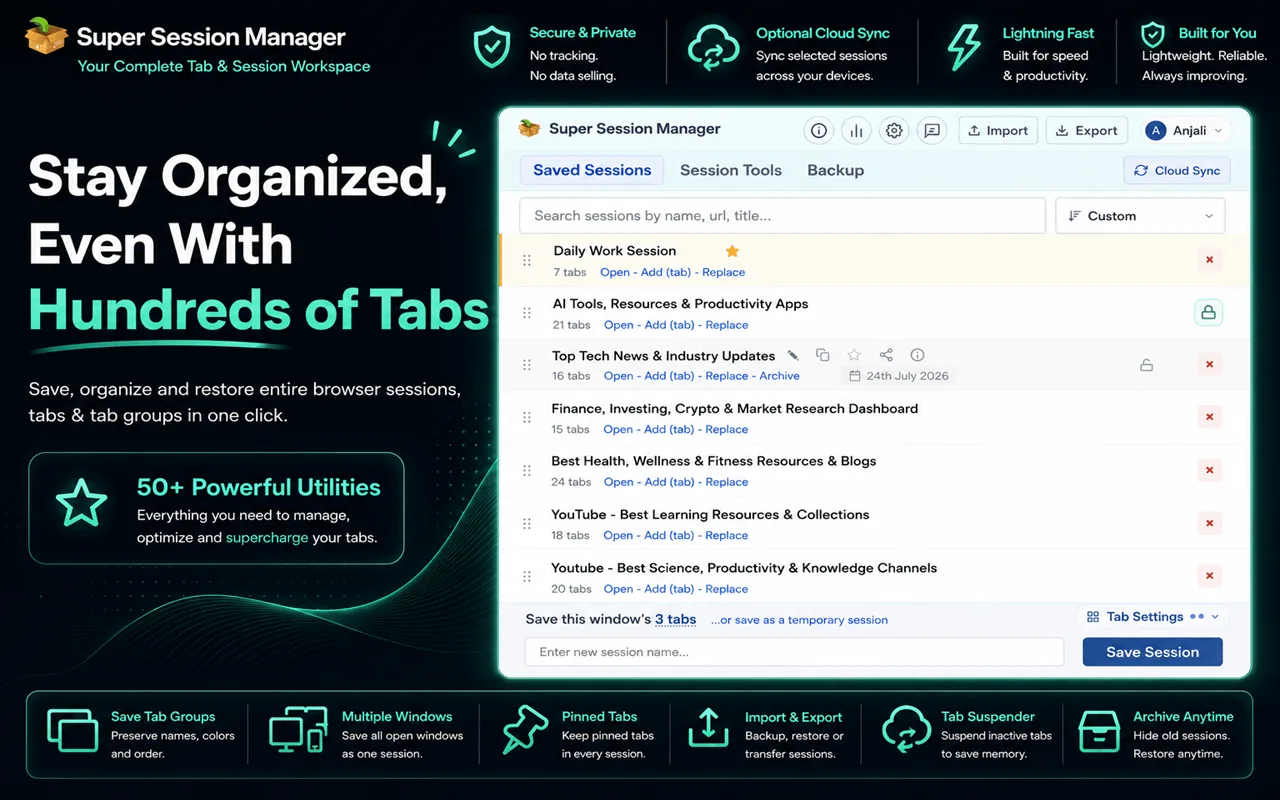Open the Backup tab
Image resolution: width=1280 pixels, height=800 pixels.
836,170
